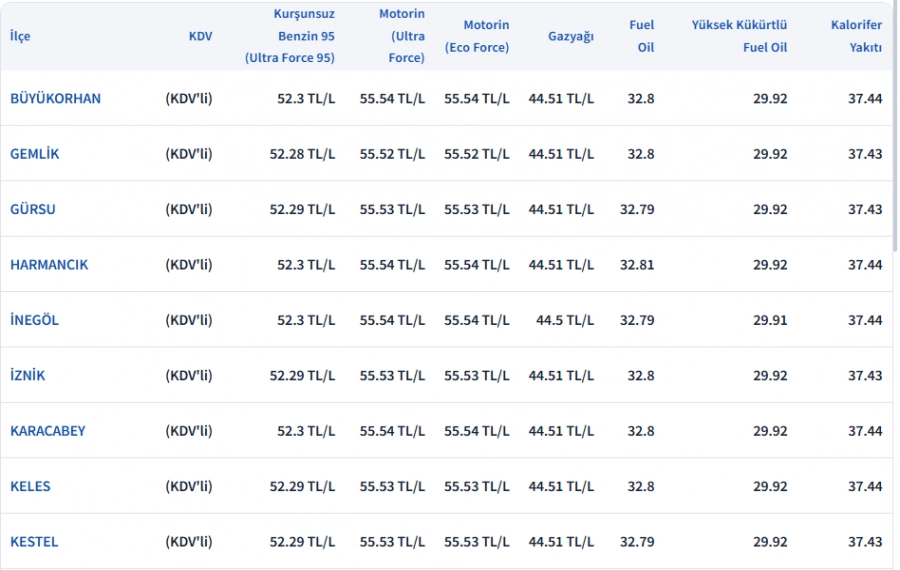Open the HARMANCIK district link
Image resolution: width=900 pixels, height=570 pixels.
click(x=49, y=265)
